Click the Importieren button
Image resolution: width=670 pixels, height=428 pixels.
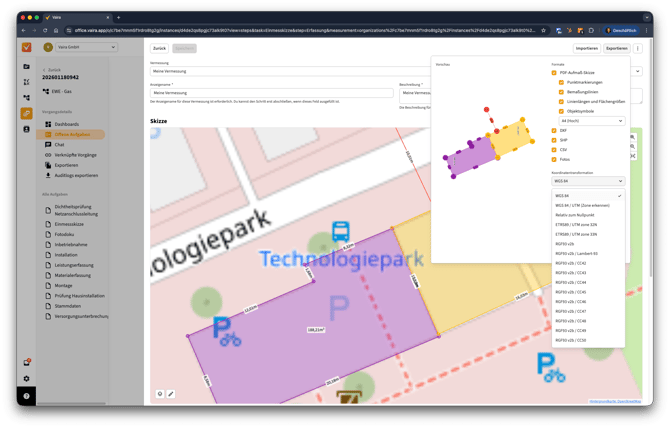click(x=586, y=48)
